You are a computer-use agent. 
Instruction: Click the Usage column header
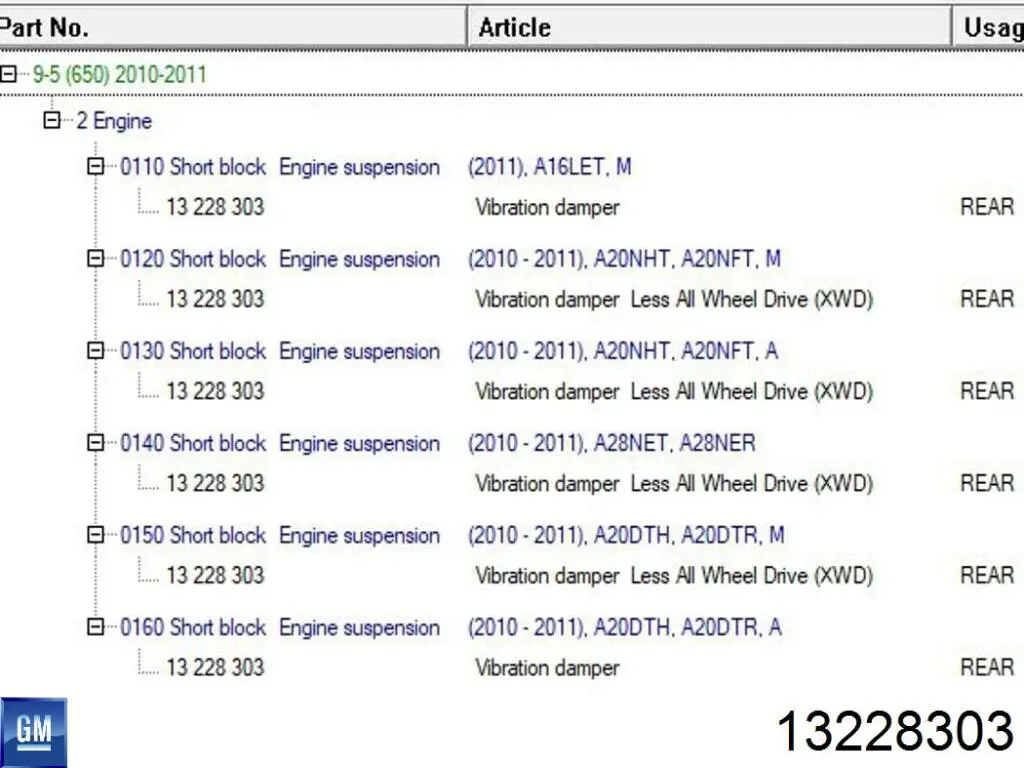click(x=989, y=27)
